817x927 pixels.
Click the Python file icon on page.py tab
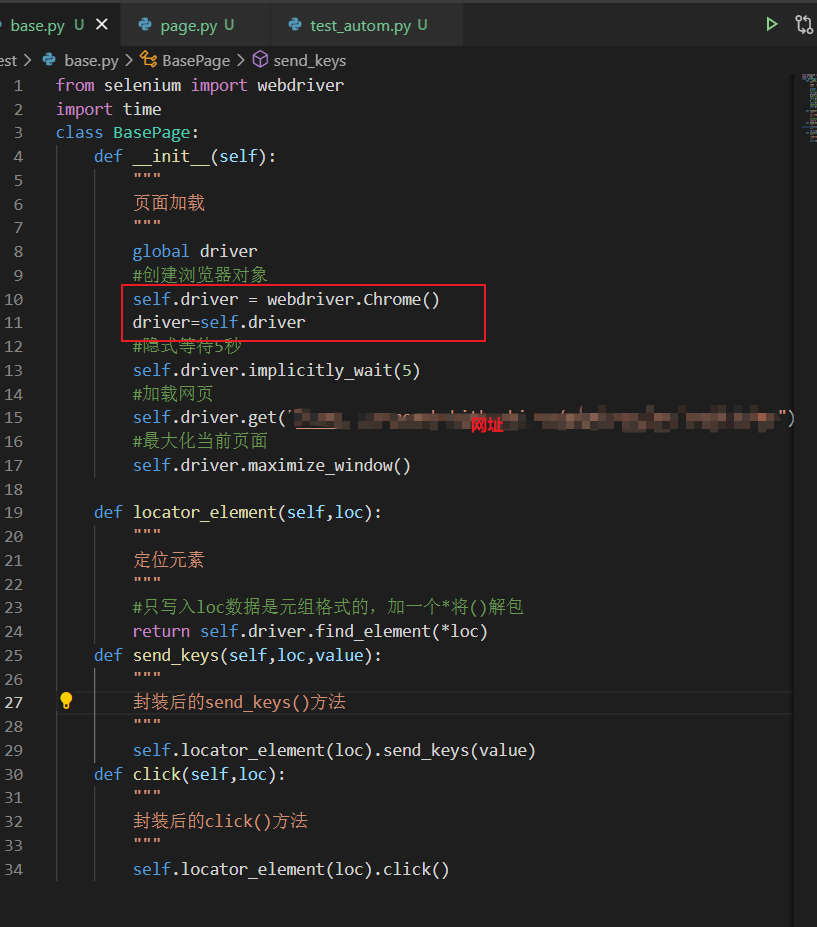[x=145, y=25]
